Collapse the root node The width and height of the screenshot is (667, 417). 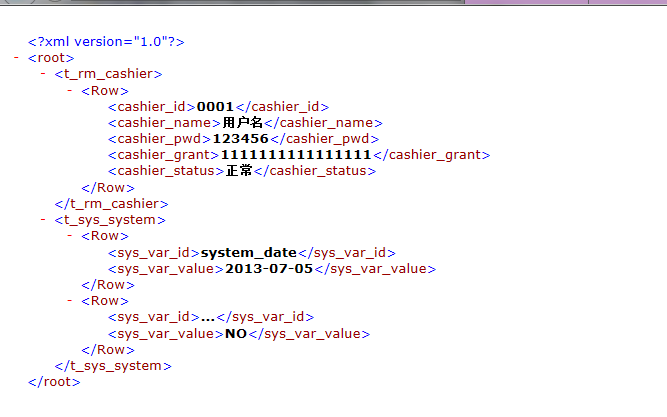(x=18, y=58)
